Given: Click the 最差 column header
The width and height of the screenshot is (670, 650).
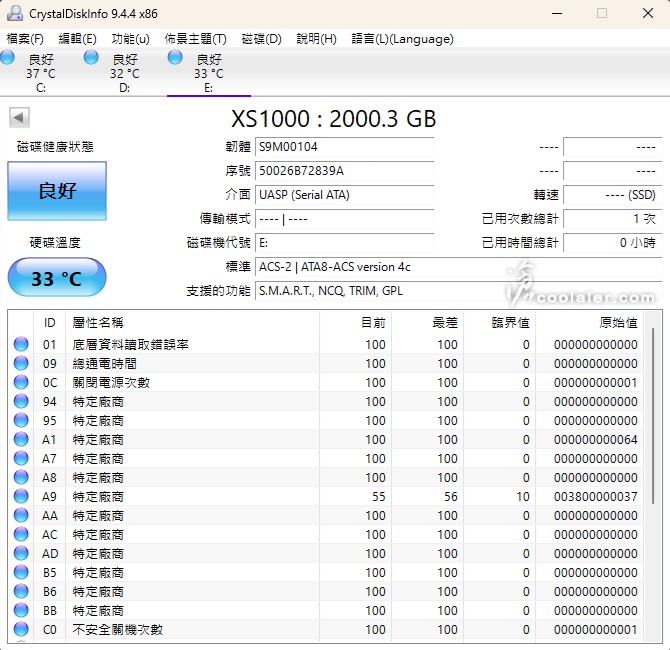Looking at the screenshot, I should (427, 323).
